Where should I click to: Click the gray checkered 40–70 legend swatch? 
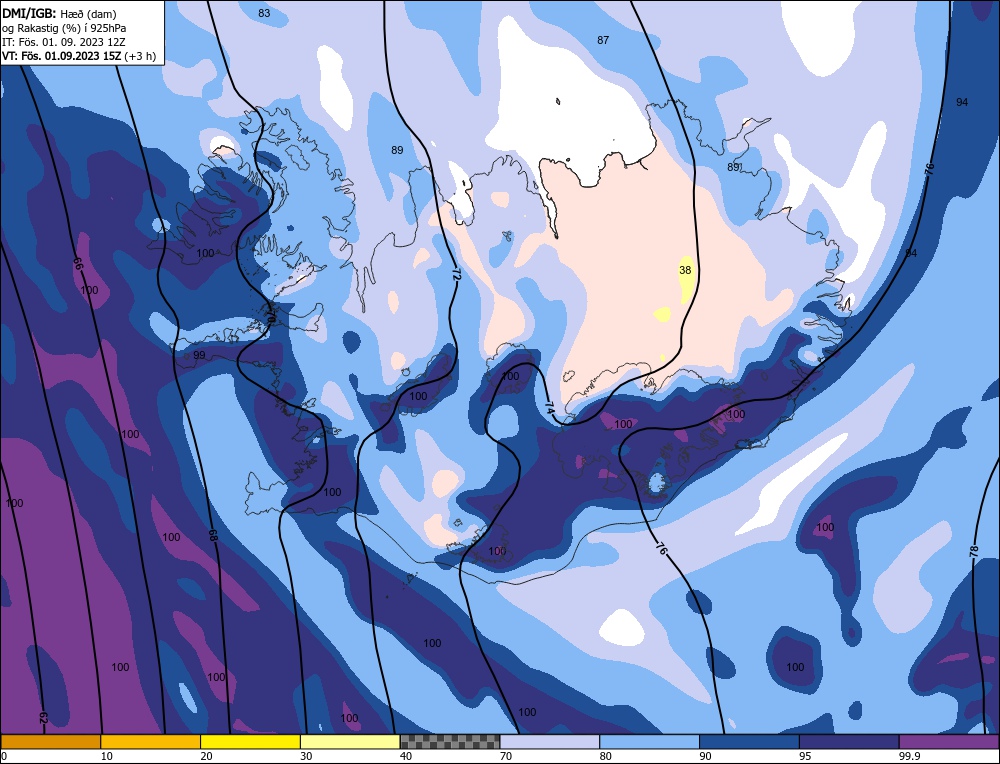(x=450, y=742)
